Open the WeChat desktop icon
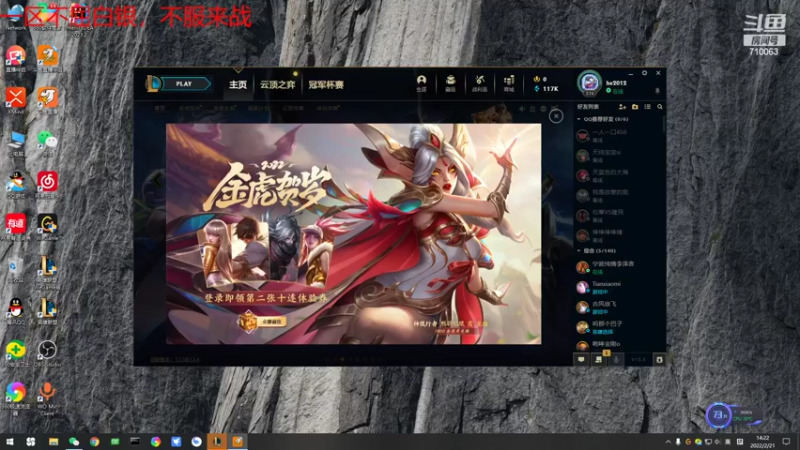 click(x=47, y=142)
